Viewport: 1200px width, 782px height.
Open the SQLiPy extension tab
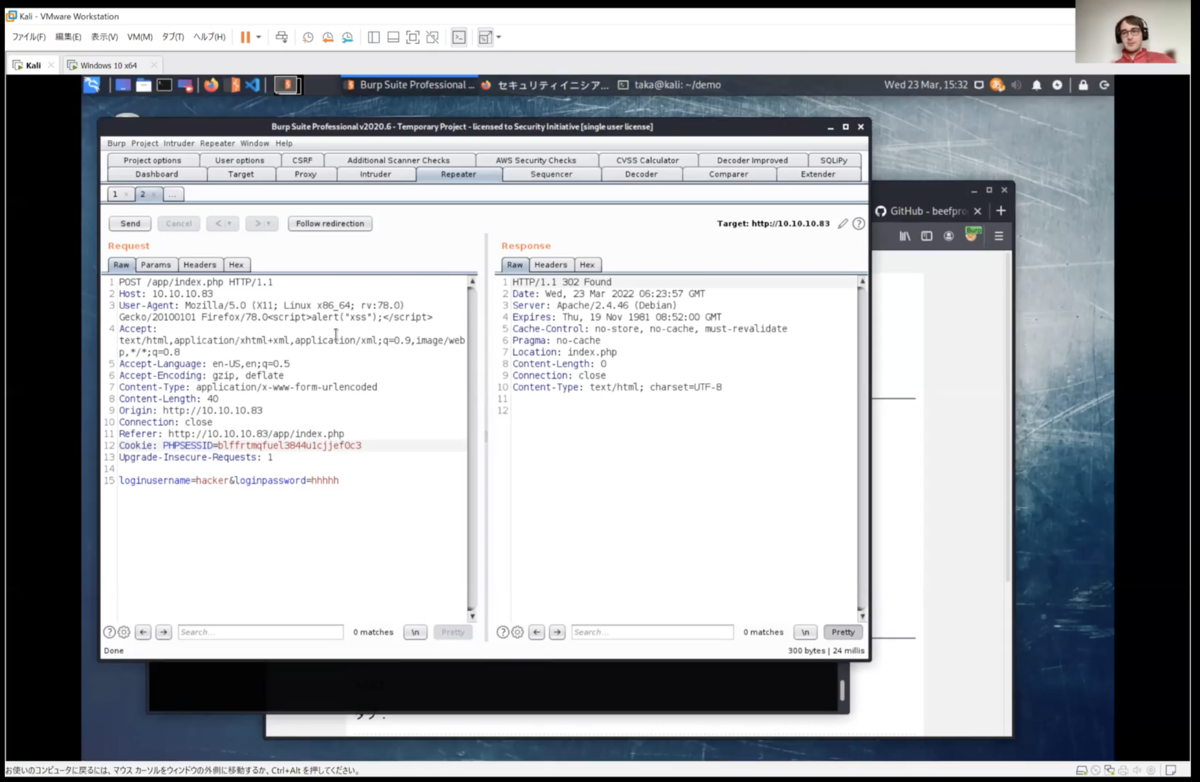(x=833, y=160)
